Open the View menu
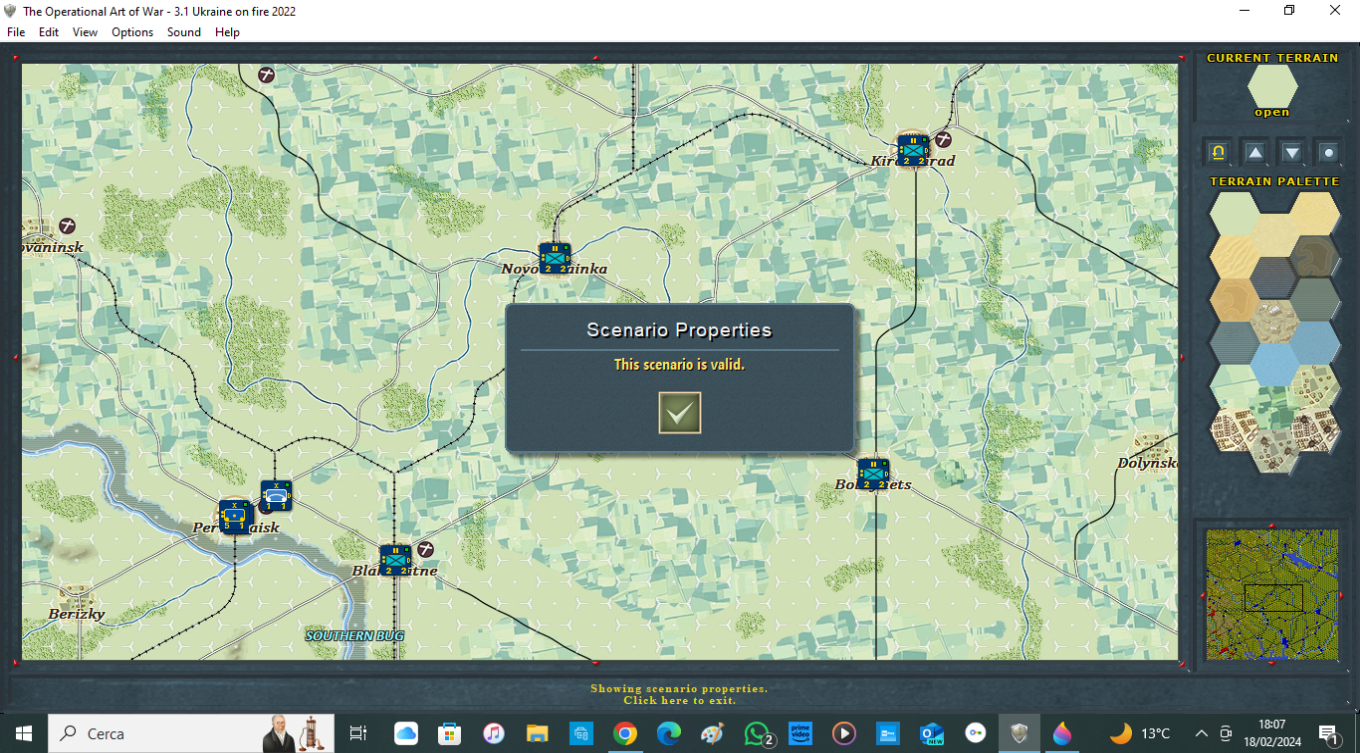 85,32
